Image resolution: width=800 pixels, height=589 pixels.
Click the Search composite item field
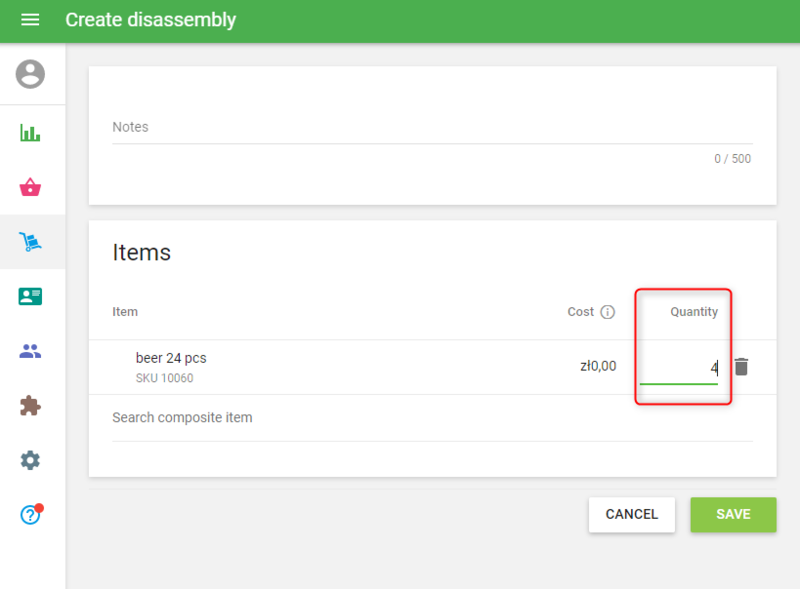[x=430, y=418]
